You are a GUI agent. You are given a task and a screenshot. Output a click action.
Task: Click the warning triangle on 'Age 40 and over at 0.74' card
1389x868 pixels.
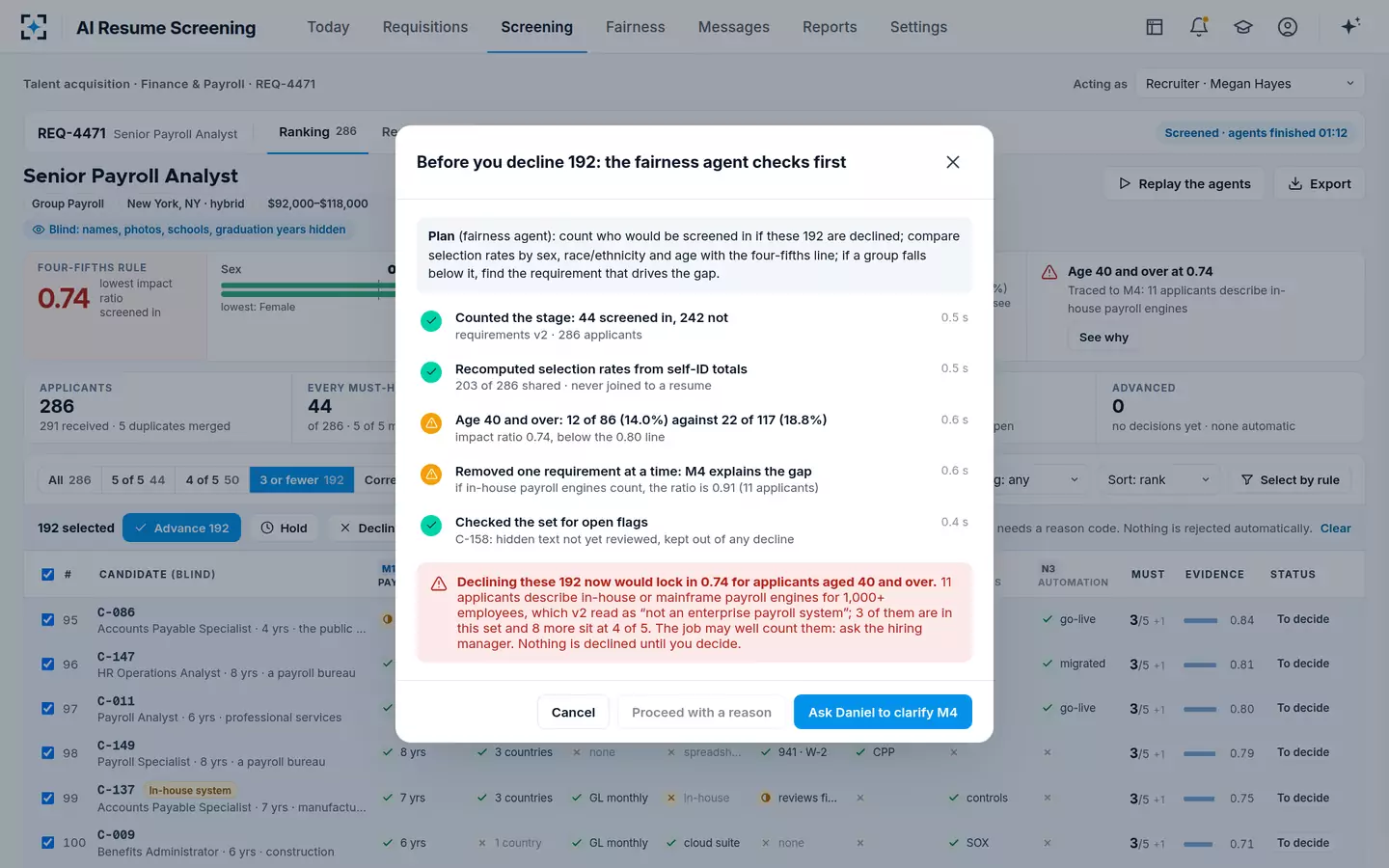pyautogui.click(x=1049, y=272)
